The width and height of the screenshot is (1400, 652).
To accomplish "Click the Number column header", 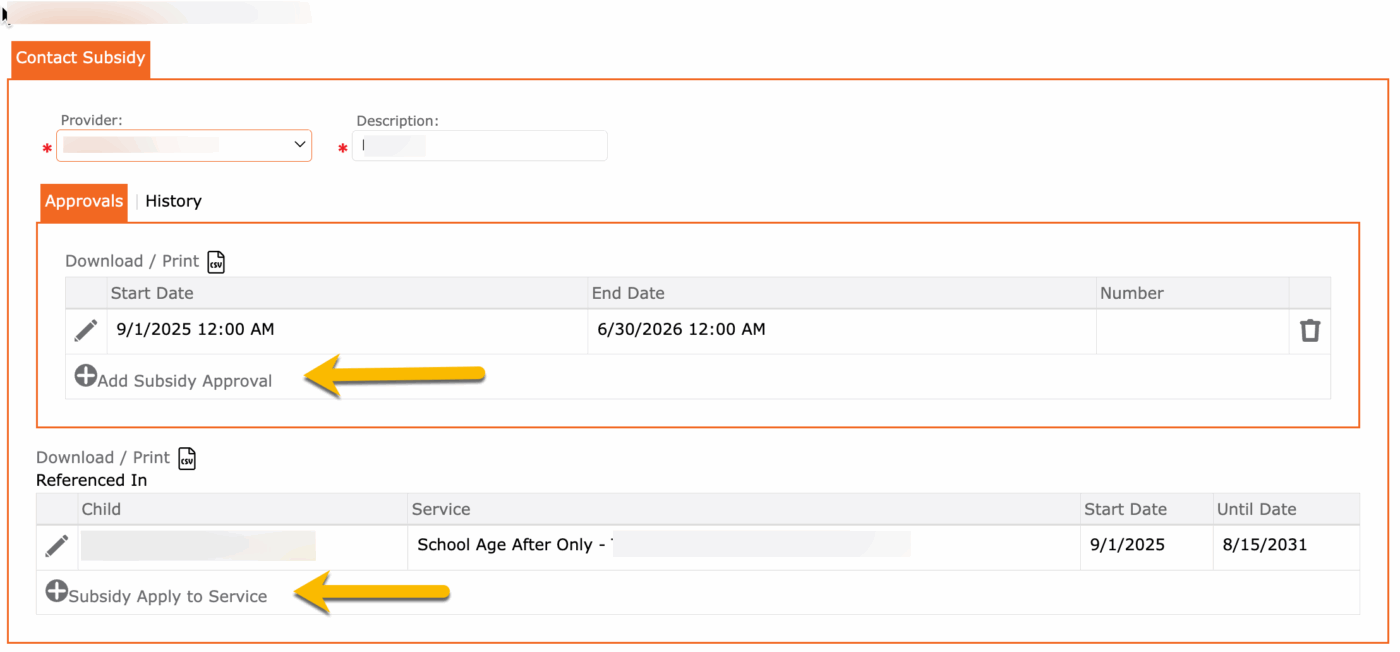I will [x=1131, y=293].
